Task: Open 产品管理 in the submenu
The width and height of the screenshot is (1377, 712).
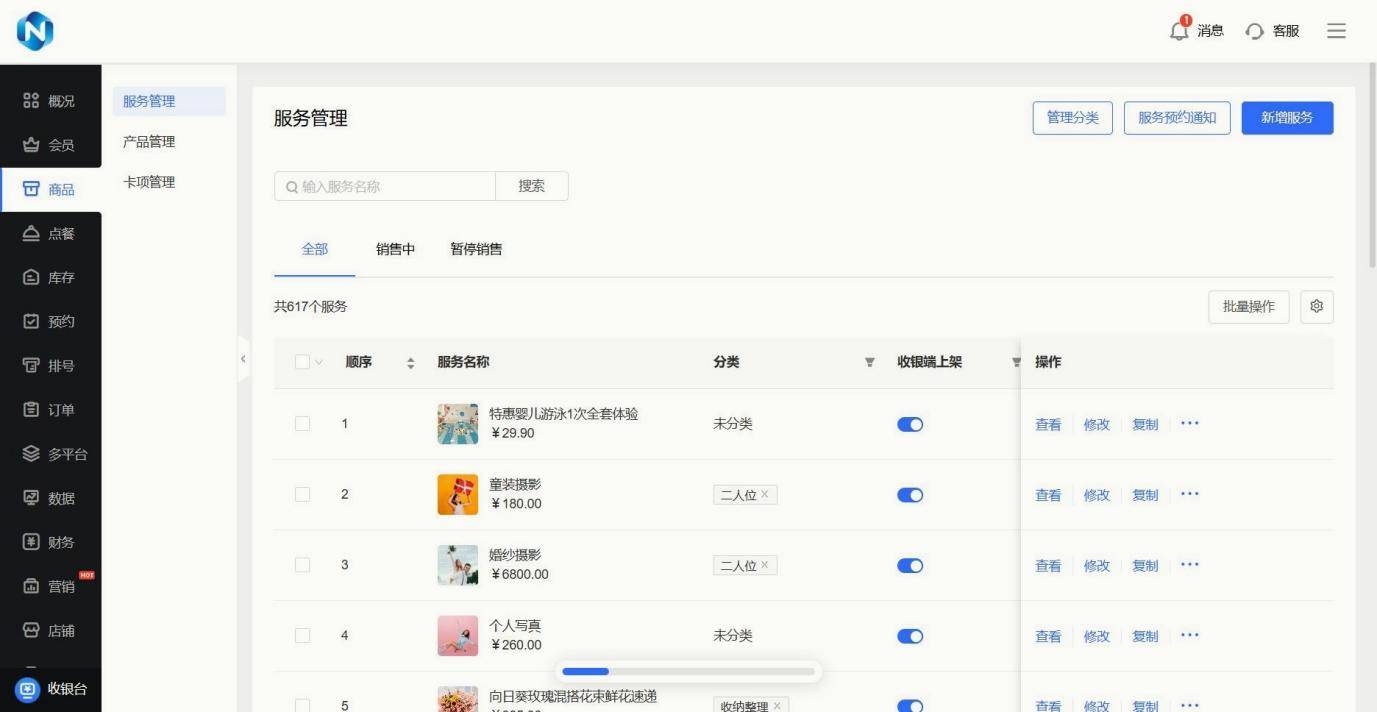Action: pyautogui.click(x=149, y=142)
